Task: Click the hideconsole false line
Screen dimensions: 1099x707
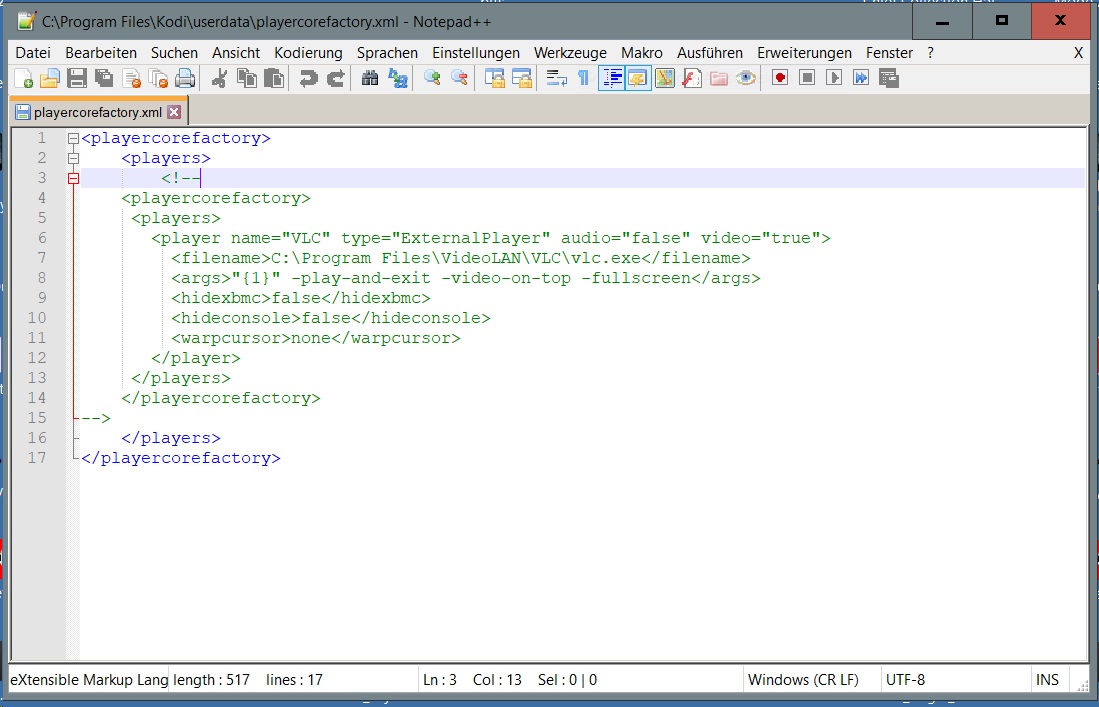Action: [x=331, y=318]
